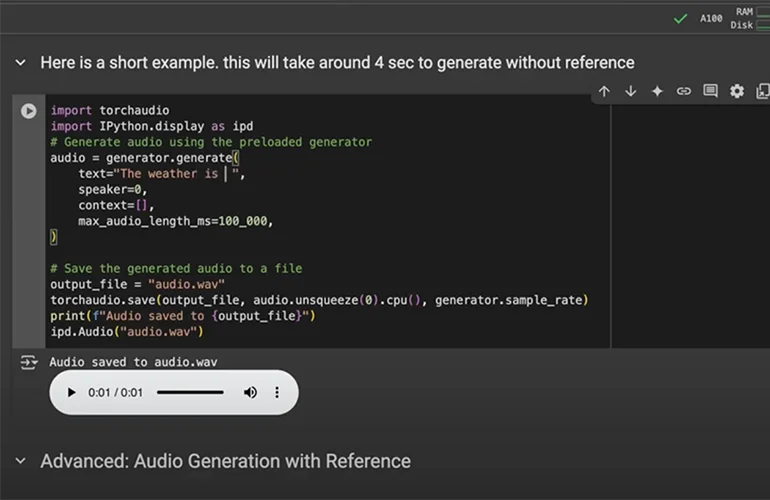Mute the audio player volume

coord(250,393)
